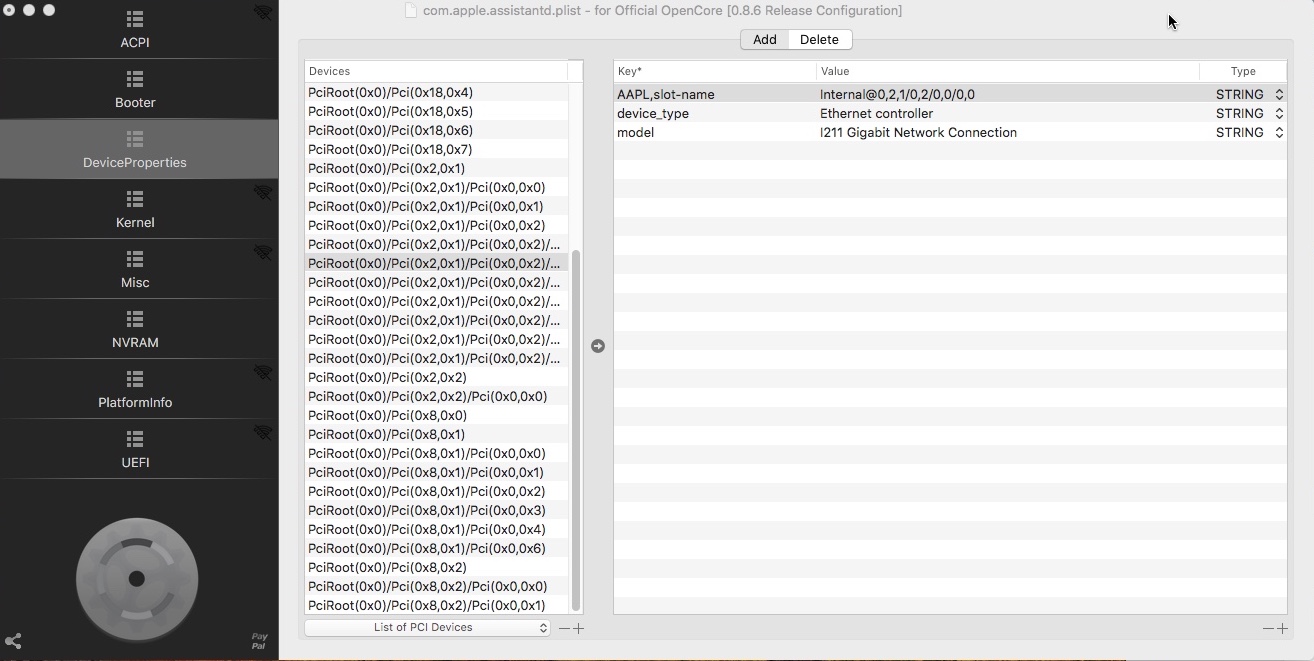1314x661 pixels.
Task: Change type STRING for AAPL,slot-name row
Action: pyautogui.click(x=1249, y=94)
